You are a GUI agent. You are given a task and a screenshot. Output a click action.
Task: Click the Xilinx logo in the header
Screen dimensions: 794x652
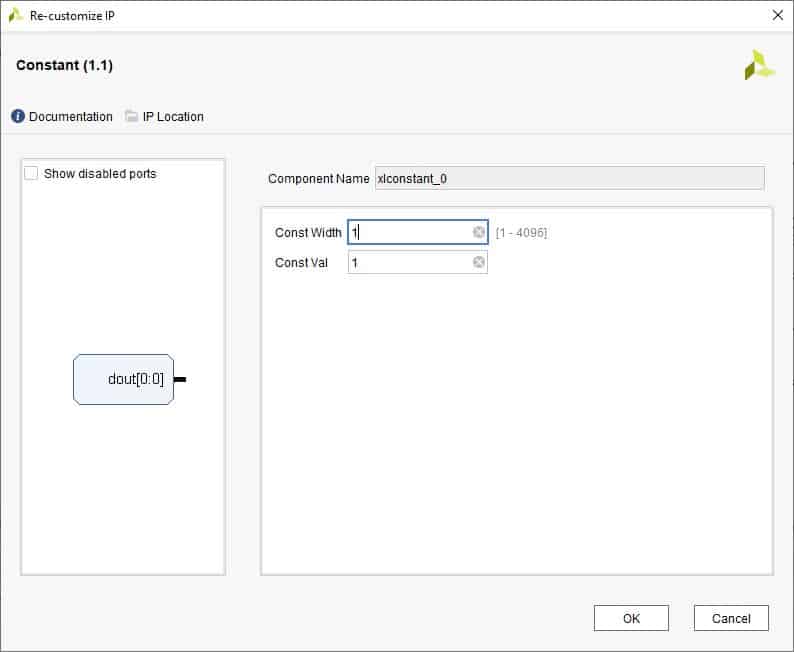[759, 66]
